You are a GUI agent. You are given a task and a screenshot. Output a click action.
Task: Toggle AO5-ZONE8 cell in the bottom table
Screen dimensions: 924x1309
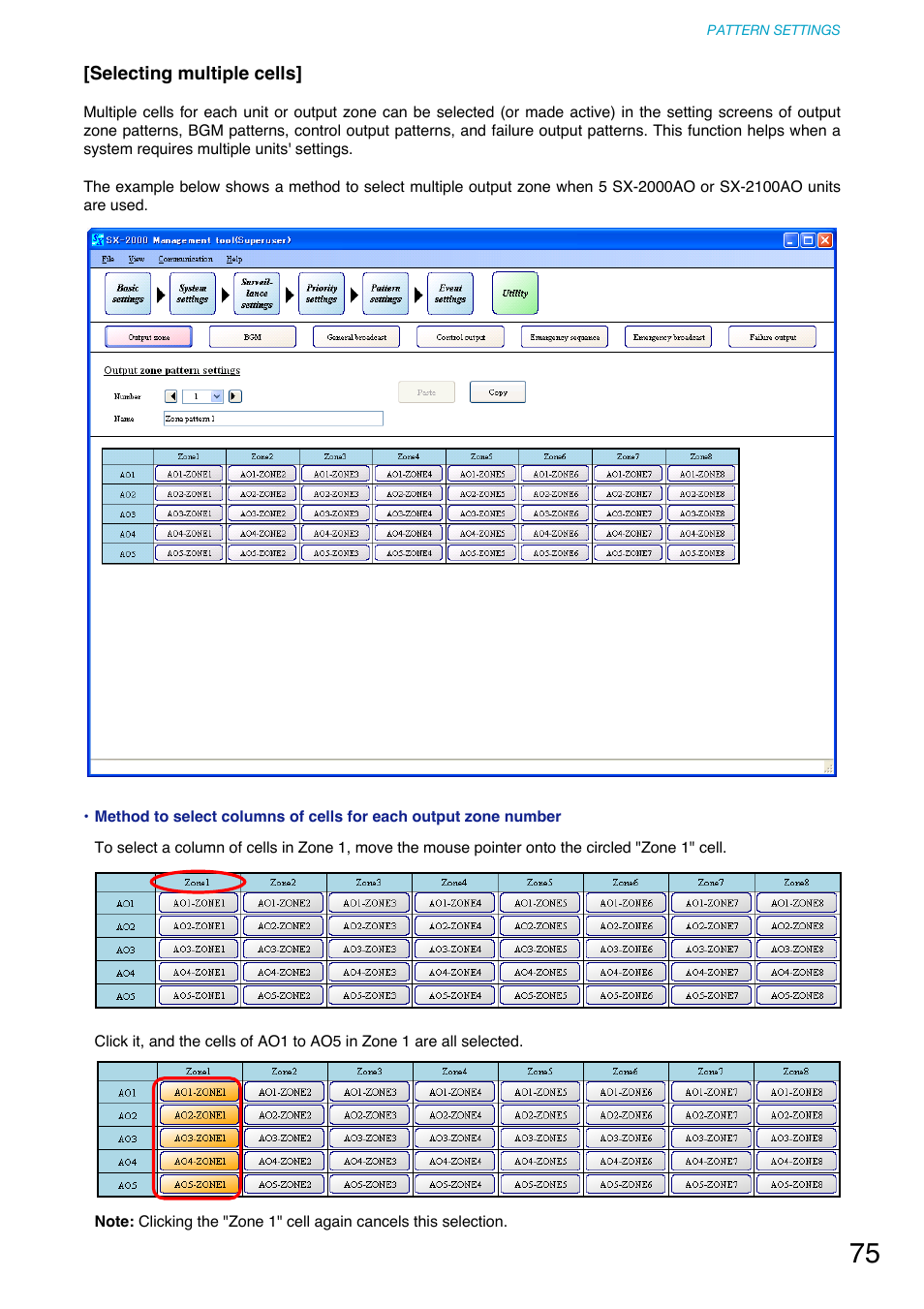point(796,1184)
